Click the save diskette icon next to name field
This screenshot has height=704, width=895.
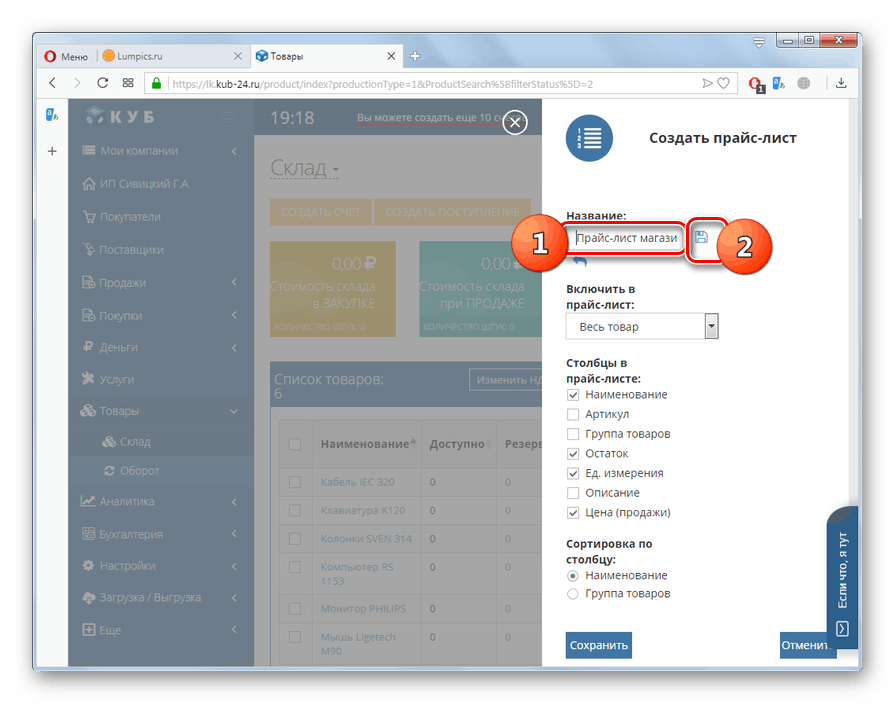pyautogui.click(x=702, y=237)
